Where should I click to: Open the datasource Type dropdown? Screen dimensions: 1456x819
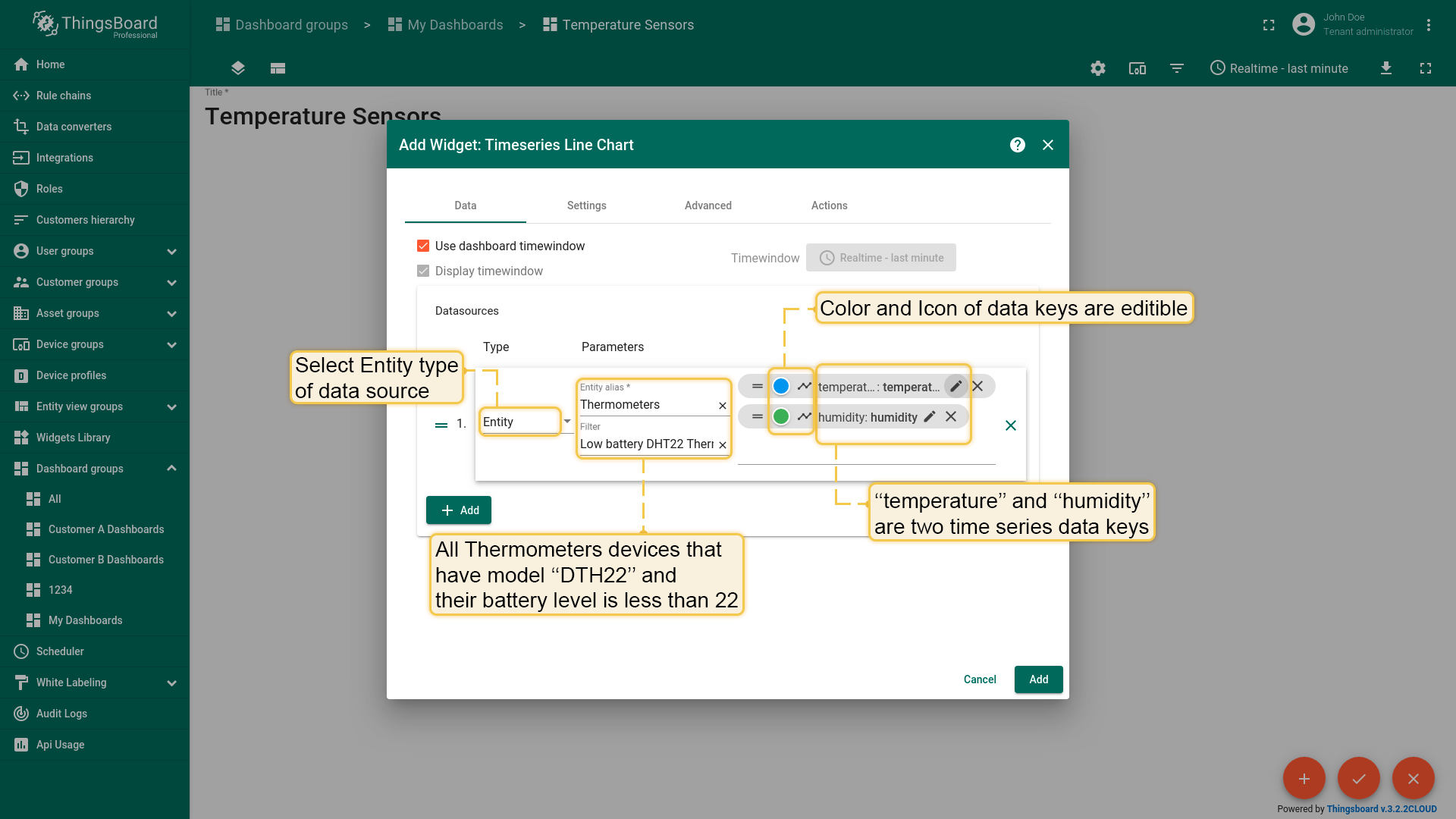coord(526,422)
